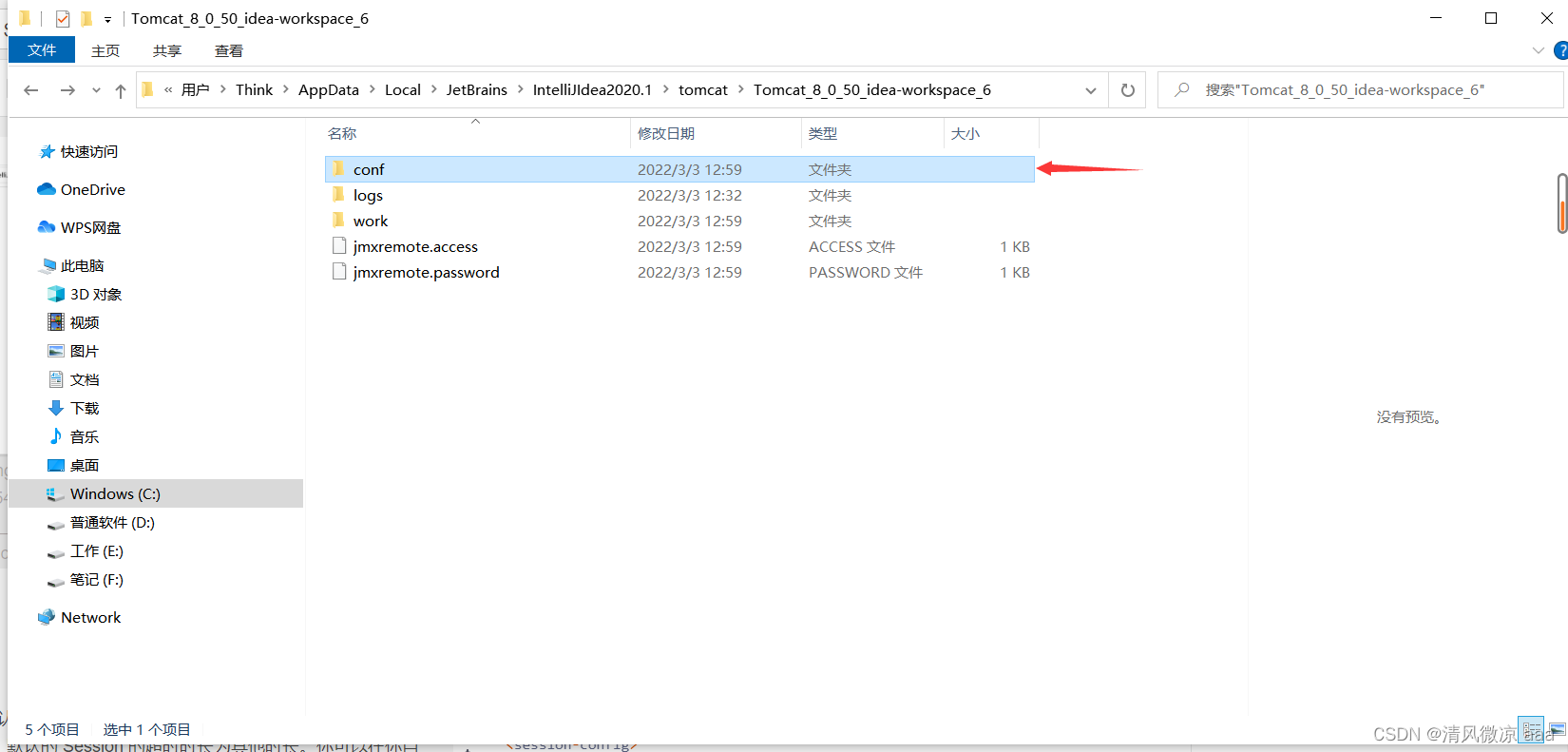
Task: Click the IntelliJIdea2020.1 breadcrumb segment
Action: coord(592,89)
